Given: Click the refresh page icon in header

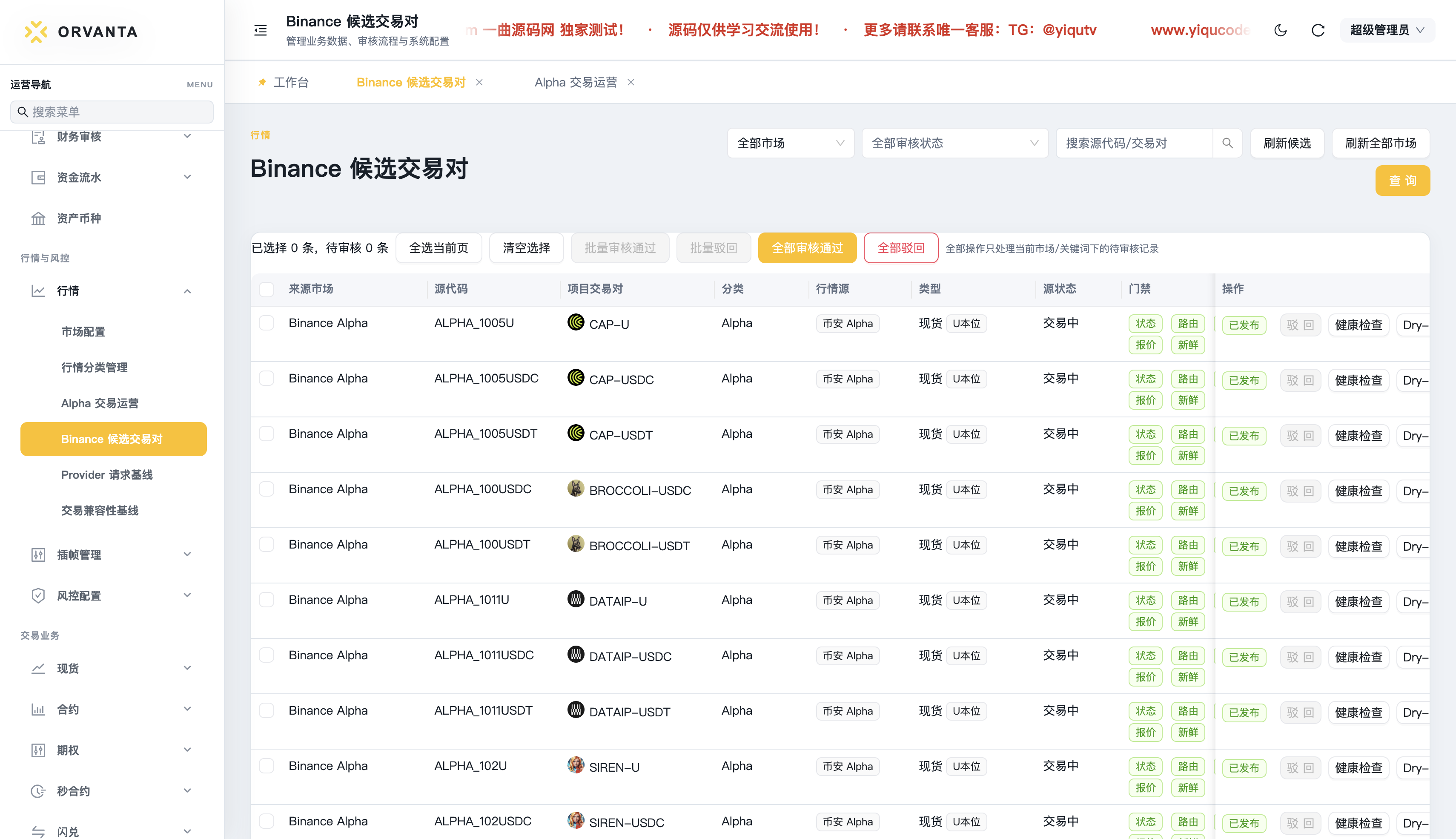Looking at the screenshot, I should (1318, 30).
